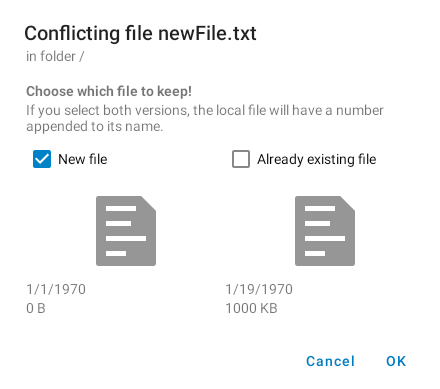This screenshot has width=440, height=389.
Task: Check the Already existing file checkbox
Action: point(241,159)
